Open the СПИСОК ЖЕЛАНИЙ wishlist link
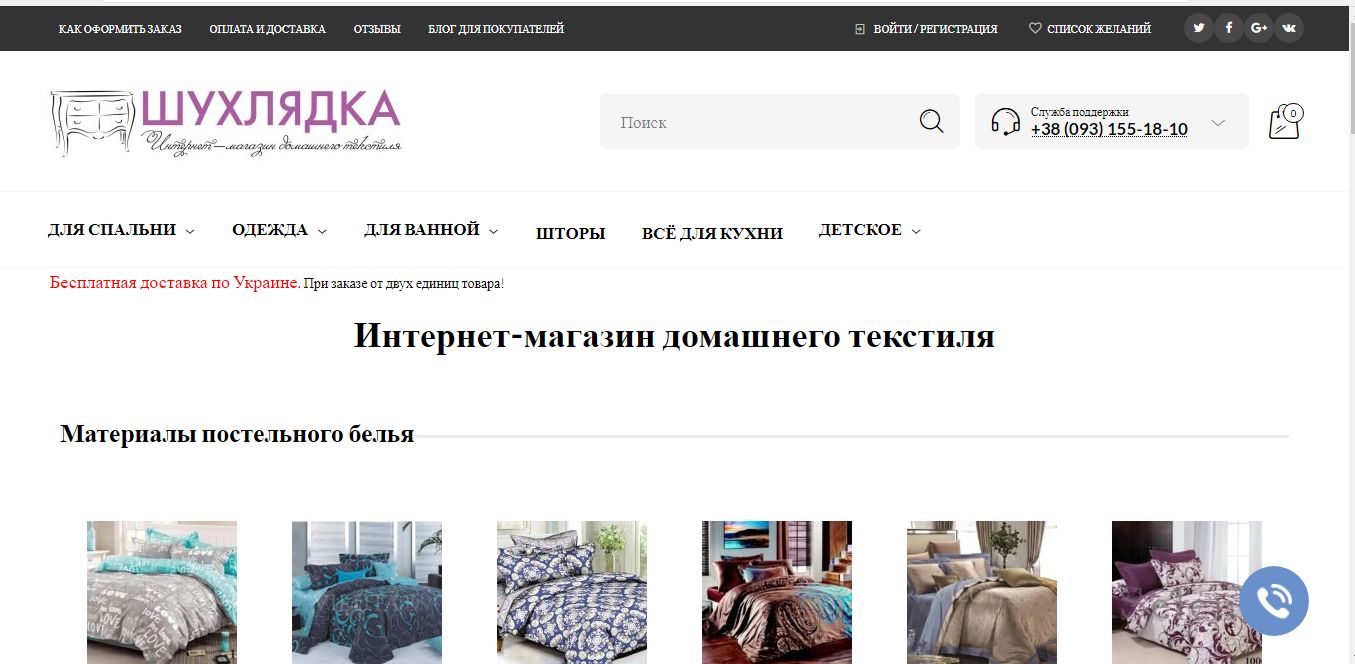Image resolution: width=1355 pixels, height=664 pixels. coord(1090,29)
